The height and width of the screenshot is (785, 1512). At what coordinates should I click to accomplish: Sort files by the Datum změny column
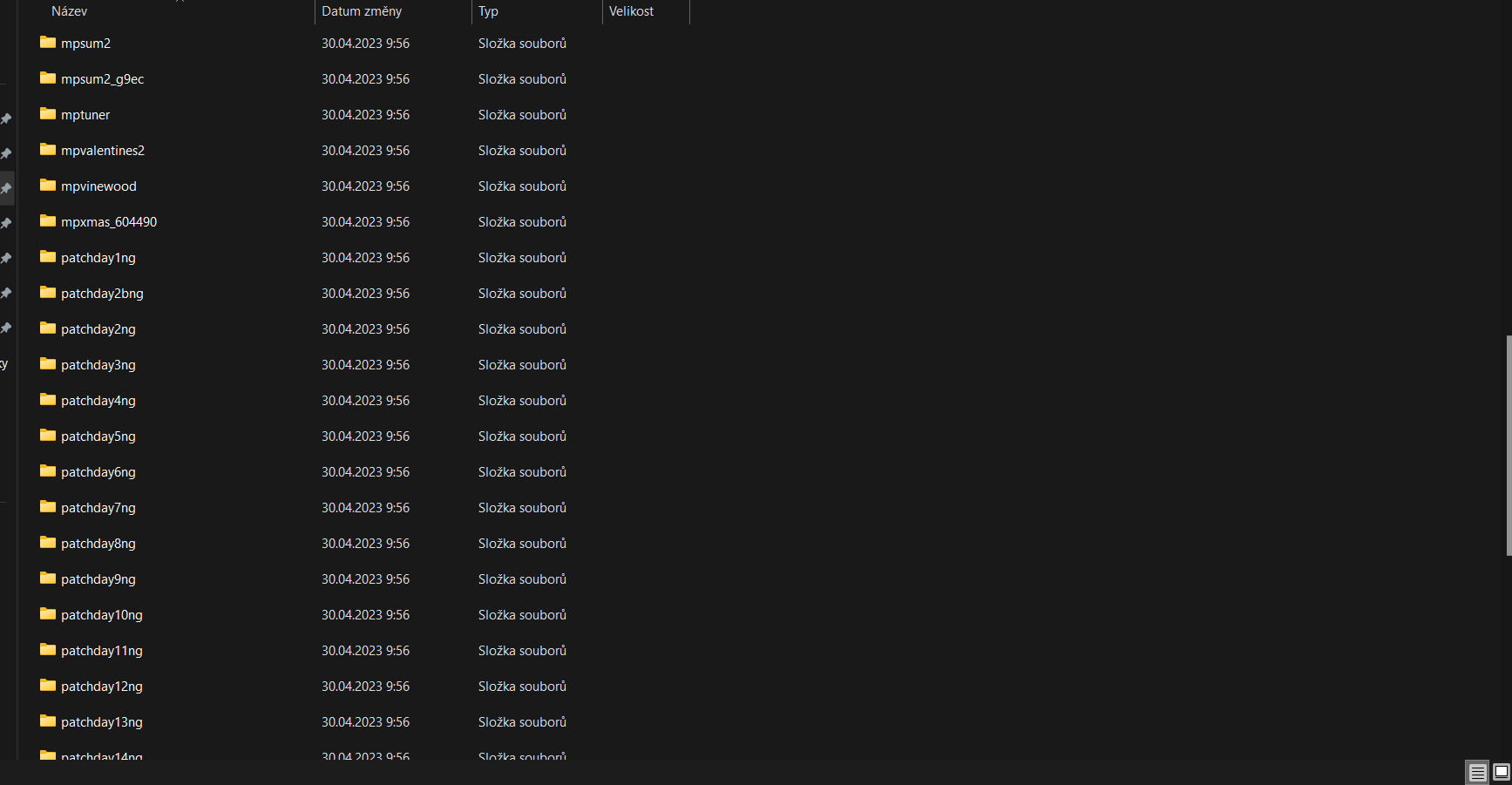coord(361,11)
